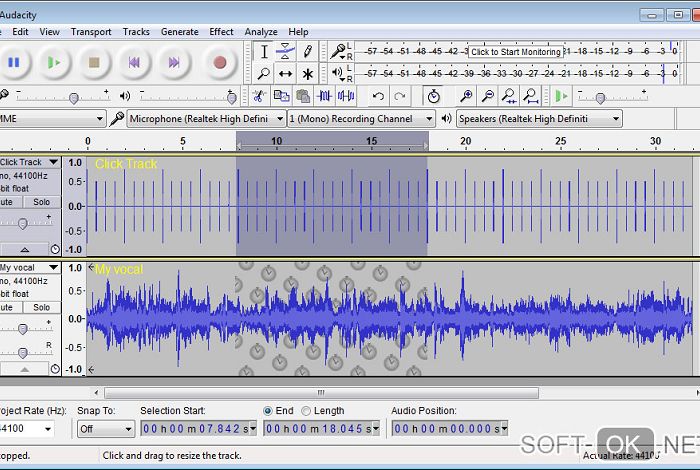Click the Zoom Out icon

[x=488, y=96]
